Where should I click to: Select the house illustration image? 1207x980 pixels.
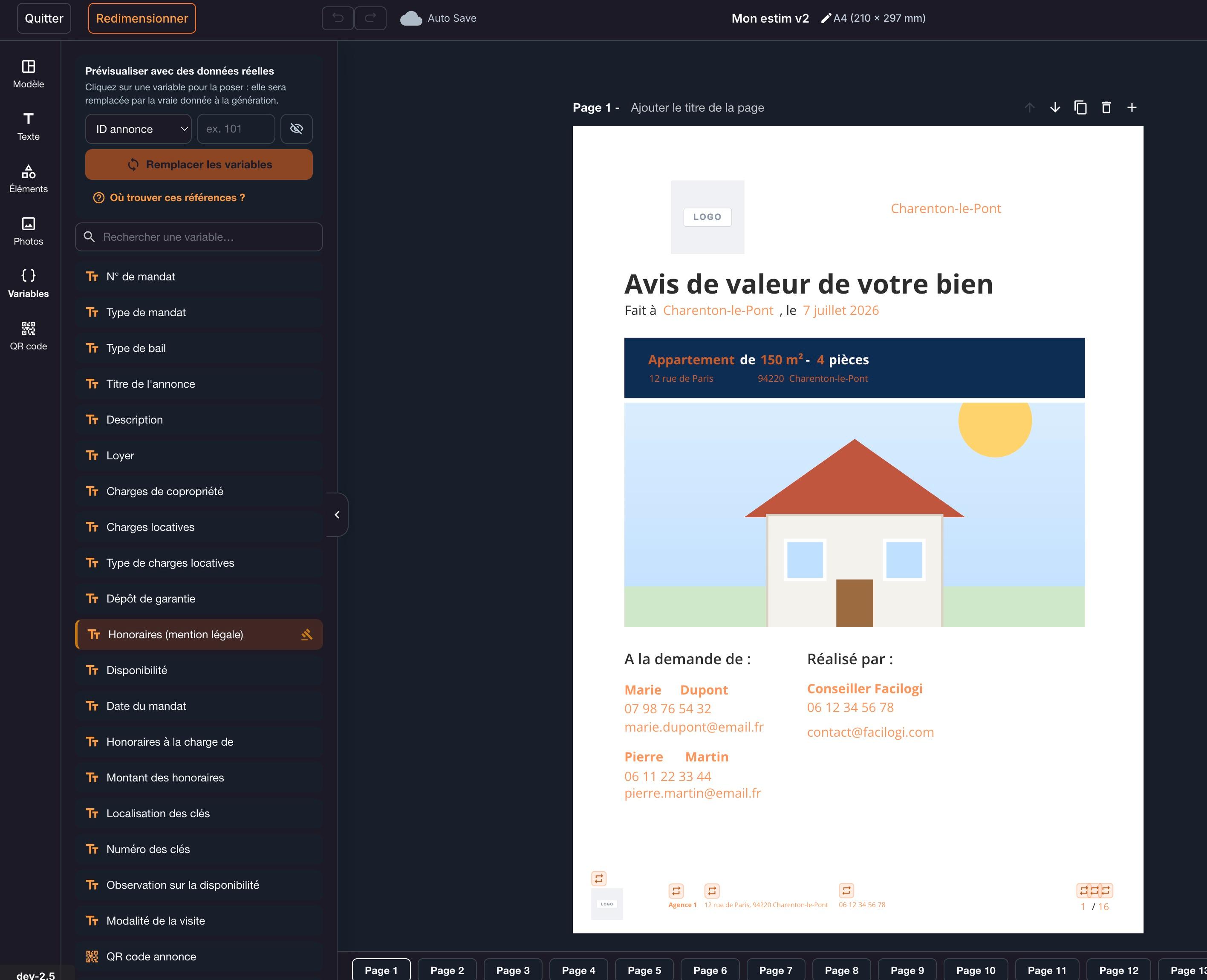click(854, 515)
